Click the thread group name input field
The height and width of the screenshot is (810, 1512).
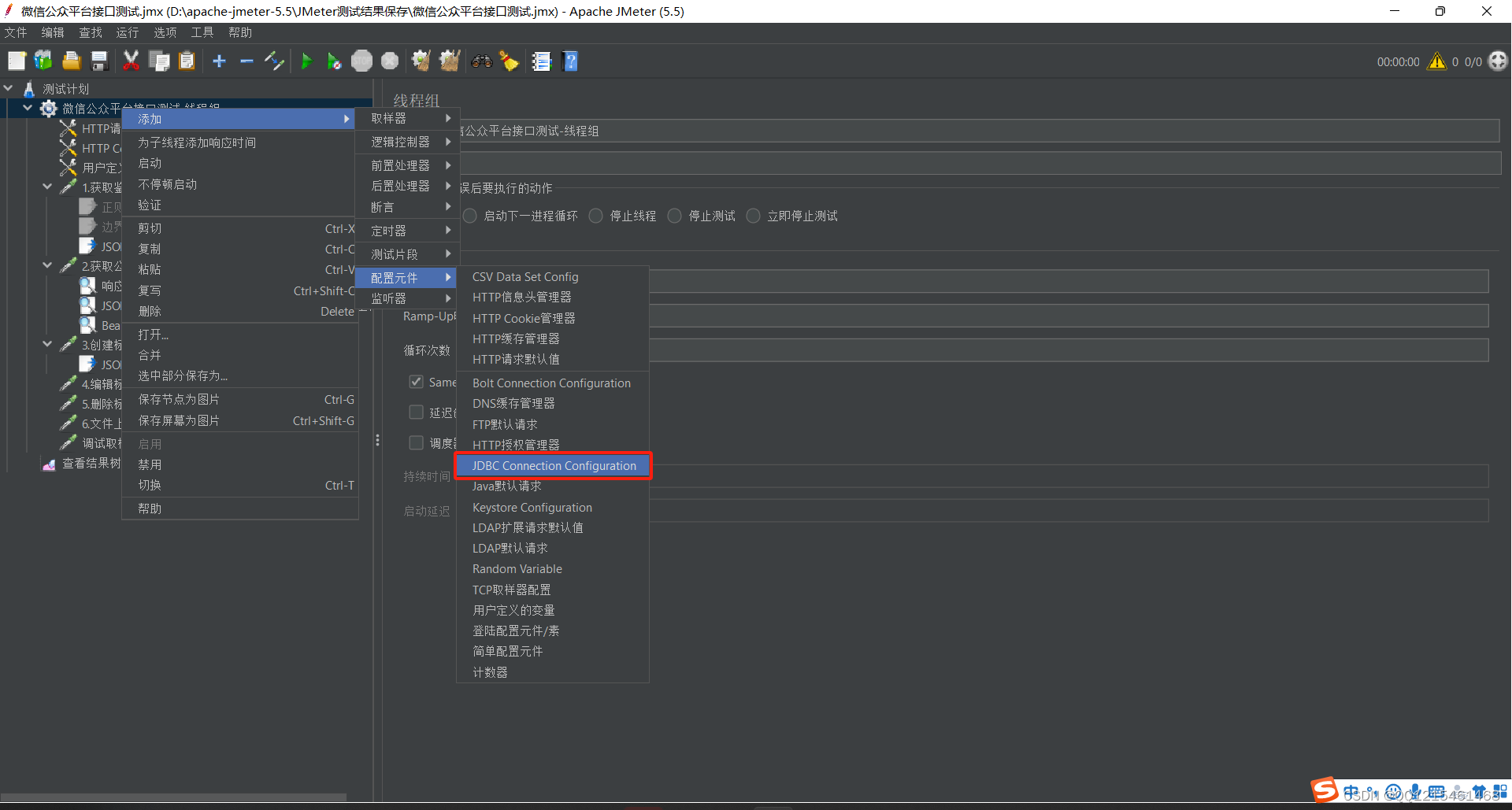click(x=979, y=131)
